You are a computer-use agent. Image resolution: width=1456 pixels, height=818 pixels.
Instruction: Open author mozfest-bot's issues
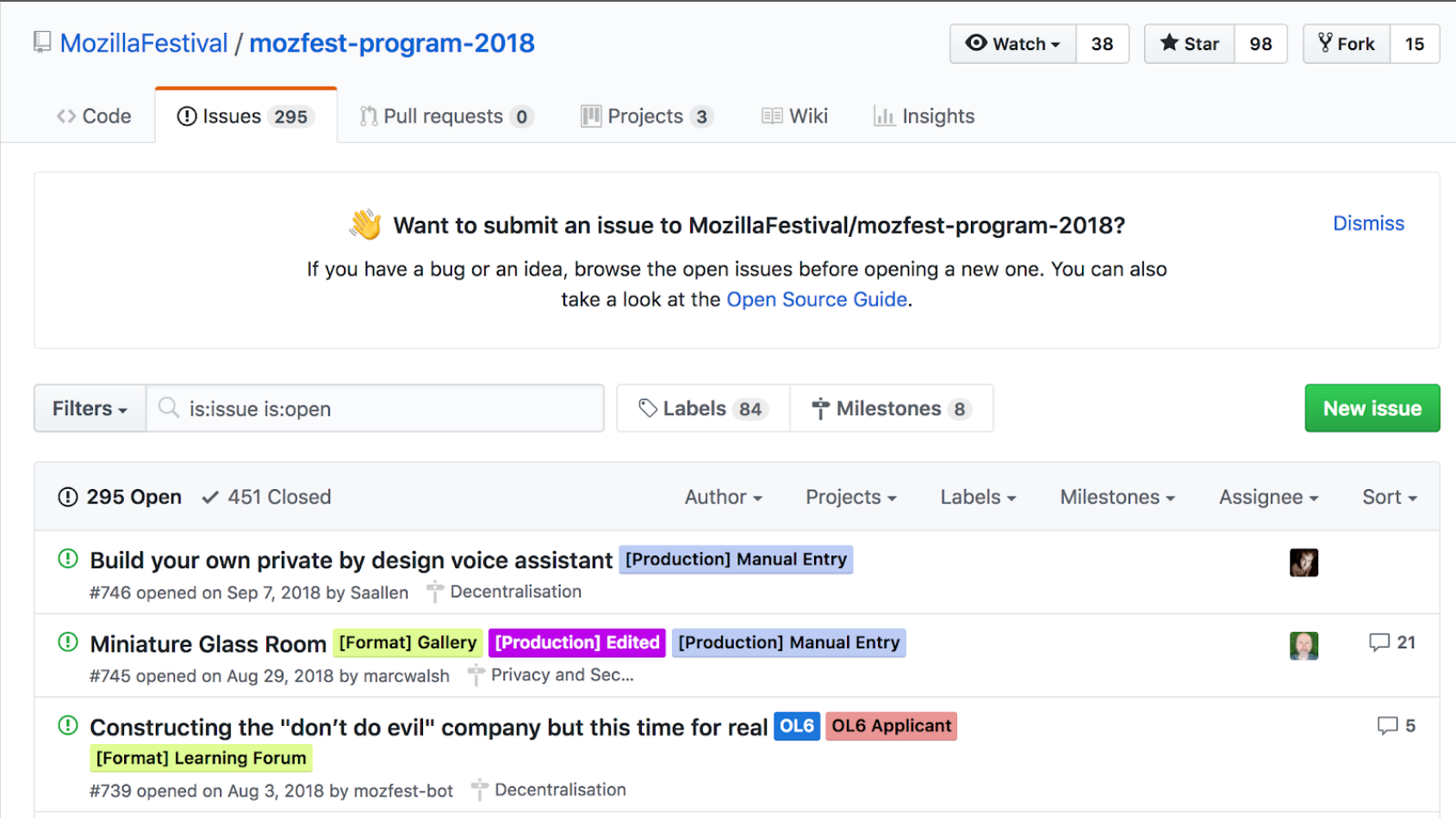403,790
